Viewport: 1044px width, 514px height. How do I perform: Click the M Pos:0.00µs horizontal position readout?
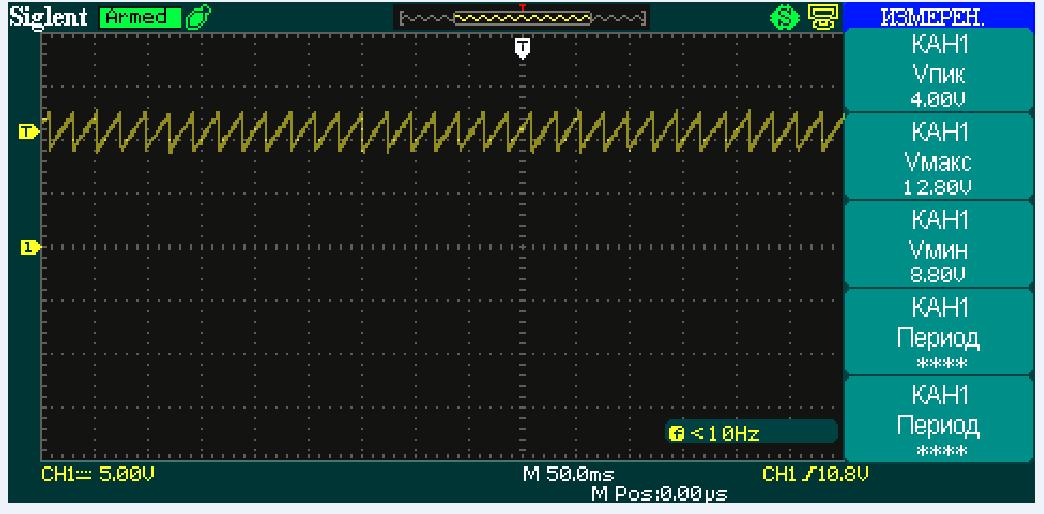coord(659,494)
